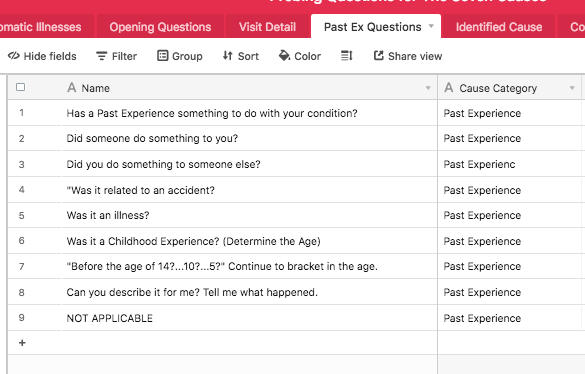Open the Sort records option
The height and width of the screenshot is (374, 585).
[241, 56]
